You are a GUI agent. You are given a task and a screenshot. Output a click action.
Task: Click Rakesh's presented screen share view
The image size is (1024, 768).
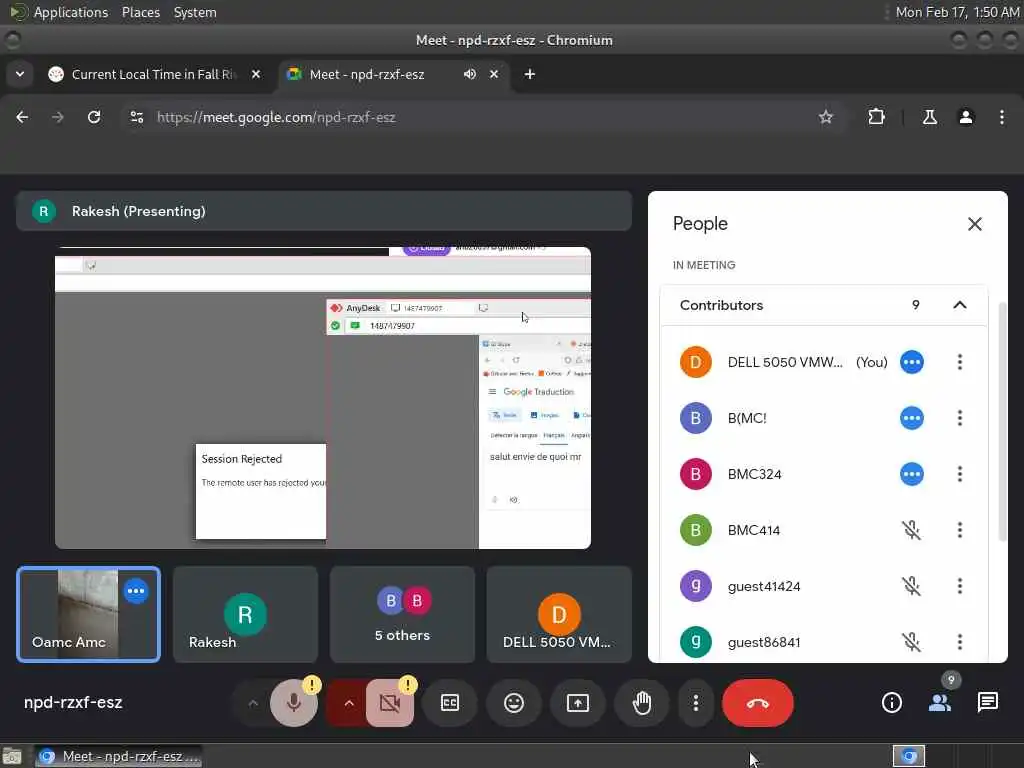[x=323, y=398]
